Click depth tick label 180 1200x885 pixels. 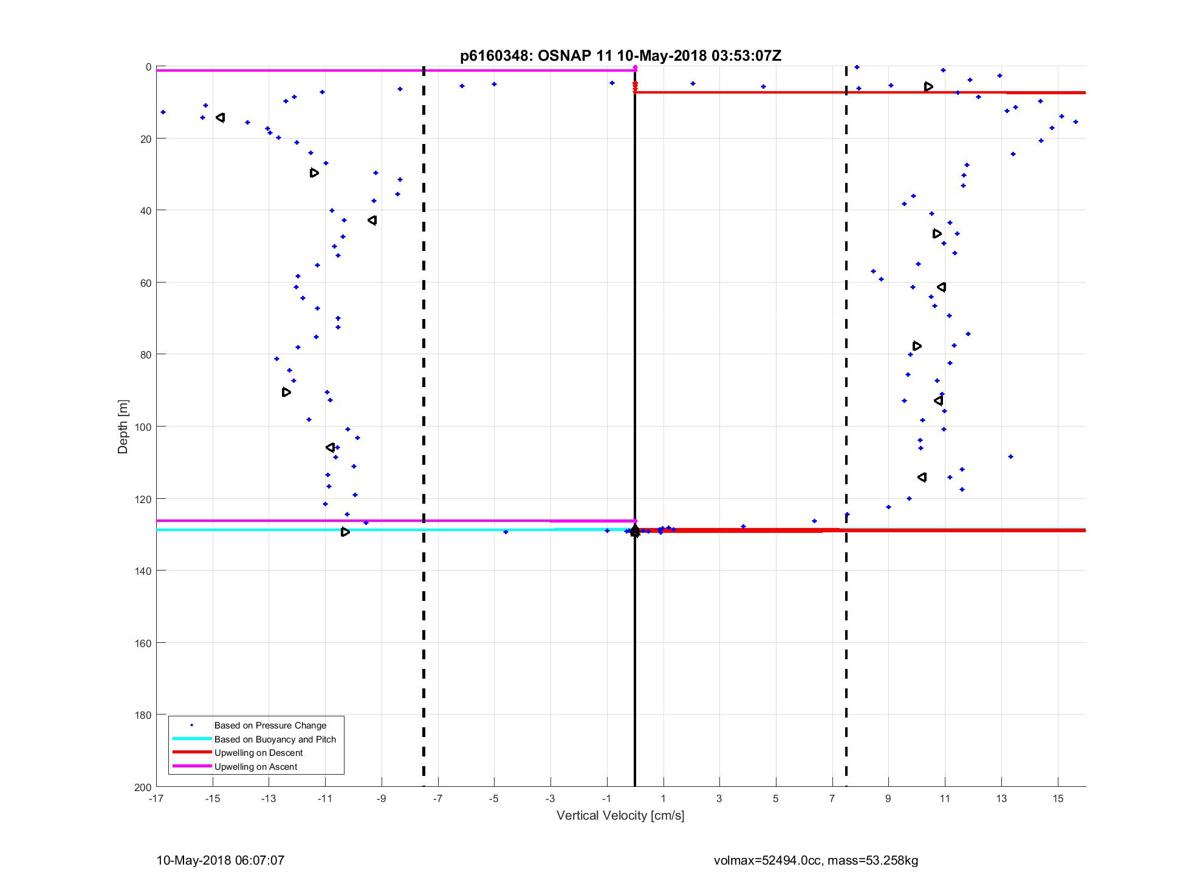pos(142,715)
